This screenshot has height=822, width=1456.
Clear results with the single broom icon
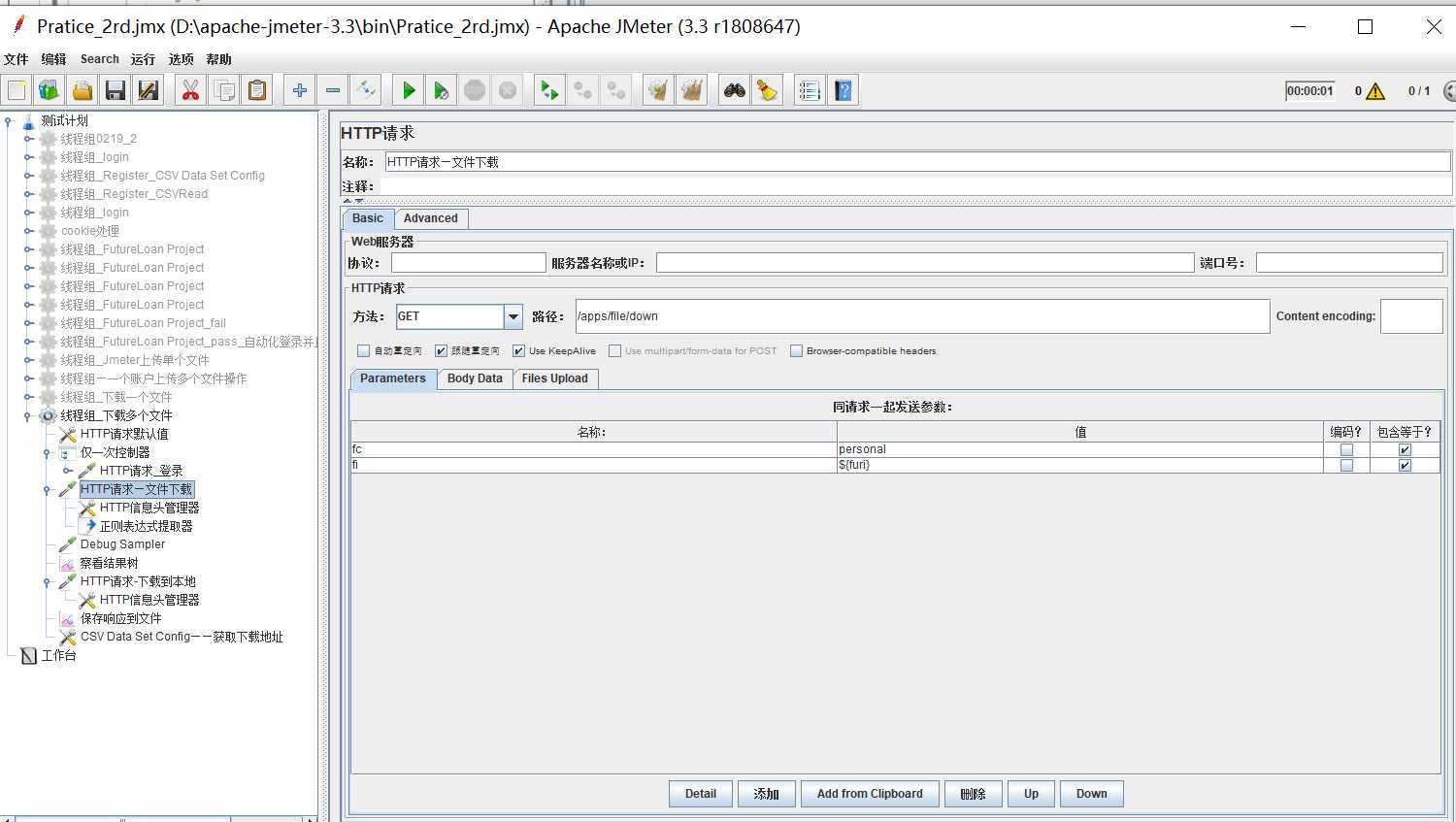tap(659, 90)
